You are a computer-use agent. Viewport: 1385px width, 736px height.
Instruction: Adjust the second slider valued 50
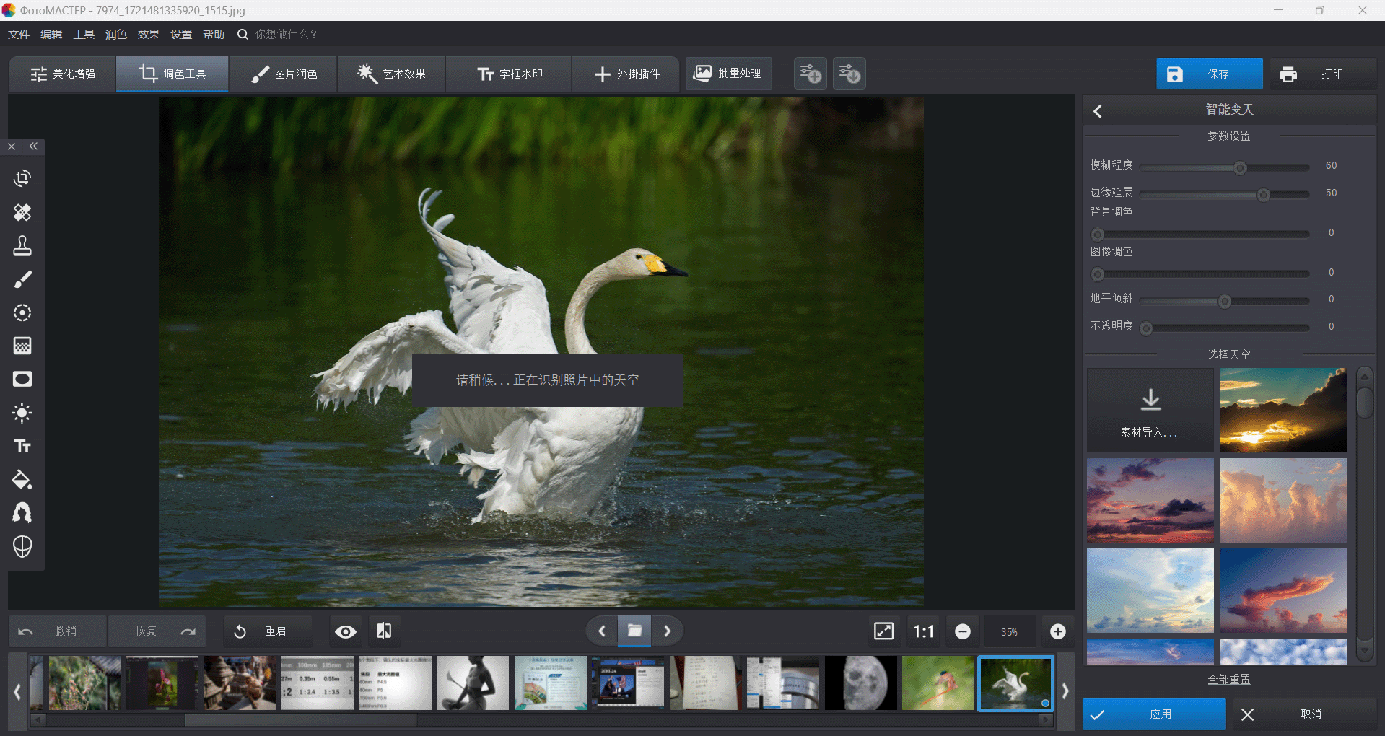click(1224, 194)
